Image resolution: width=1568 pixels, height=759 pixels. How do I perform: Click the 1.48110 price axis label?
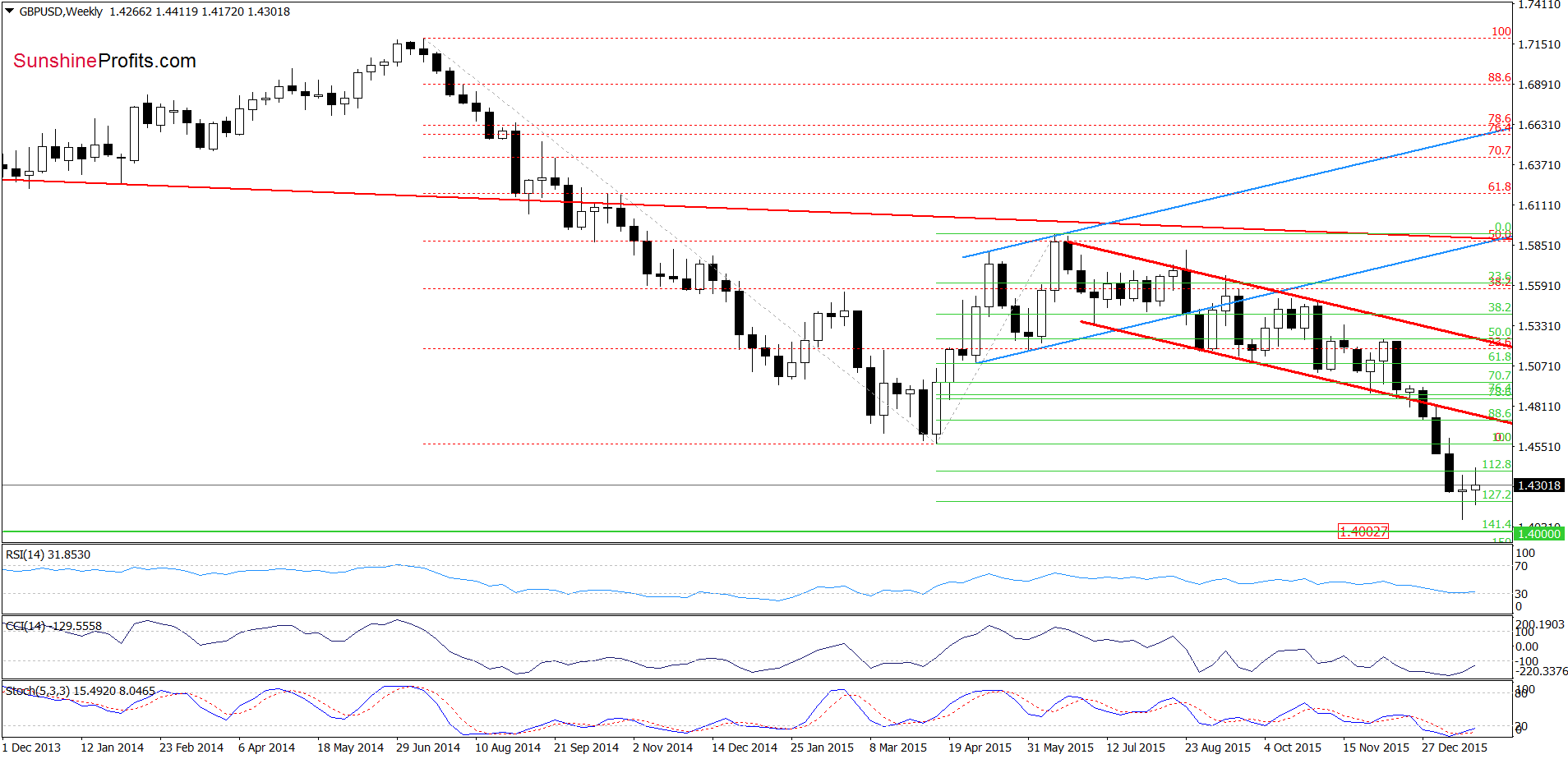point(1538,407)
